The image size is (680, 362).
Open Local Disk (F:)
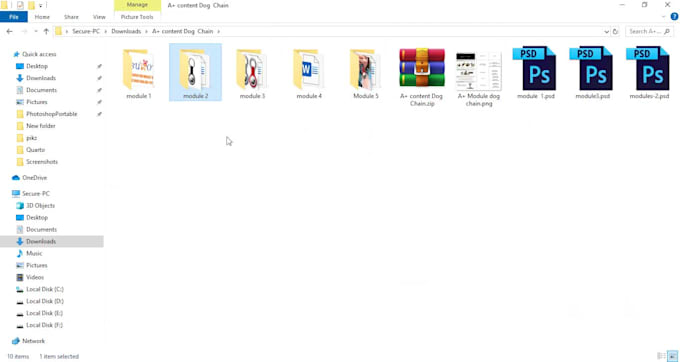(44, 325)
